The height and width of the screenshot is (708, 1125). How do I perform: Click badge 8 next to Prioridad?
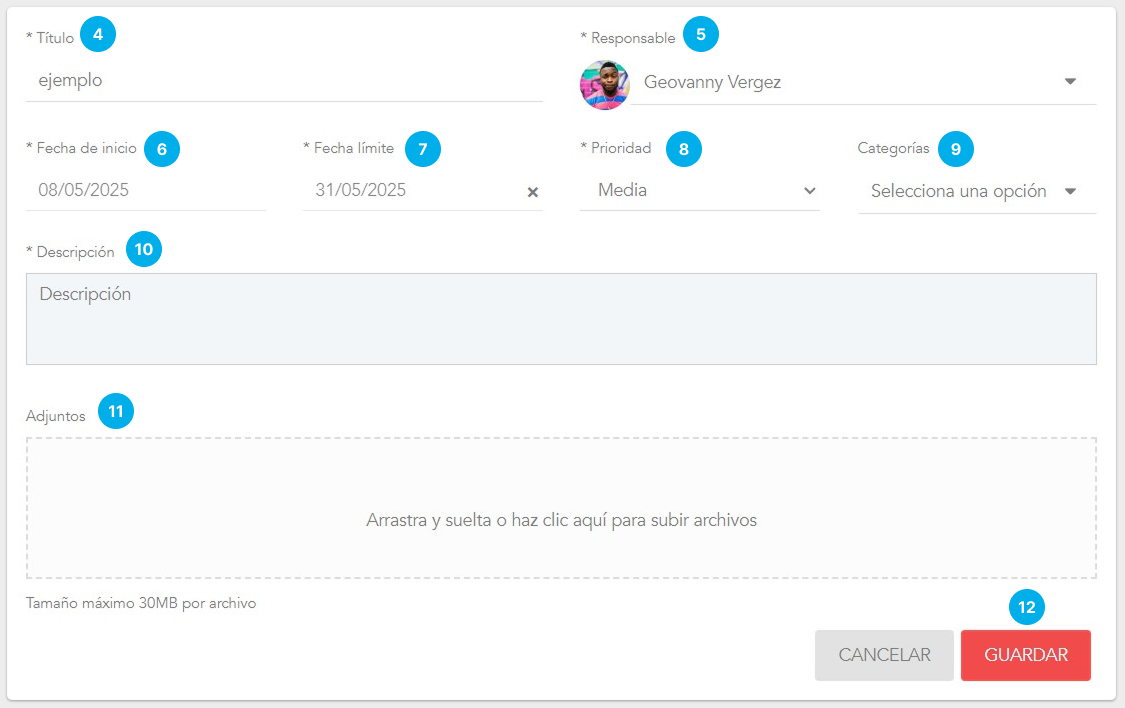tap(684, 149)
